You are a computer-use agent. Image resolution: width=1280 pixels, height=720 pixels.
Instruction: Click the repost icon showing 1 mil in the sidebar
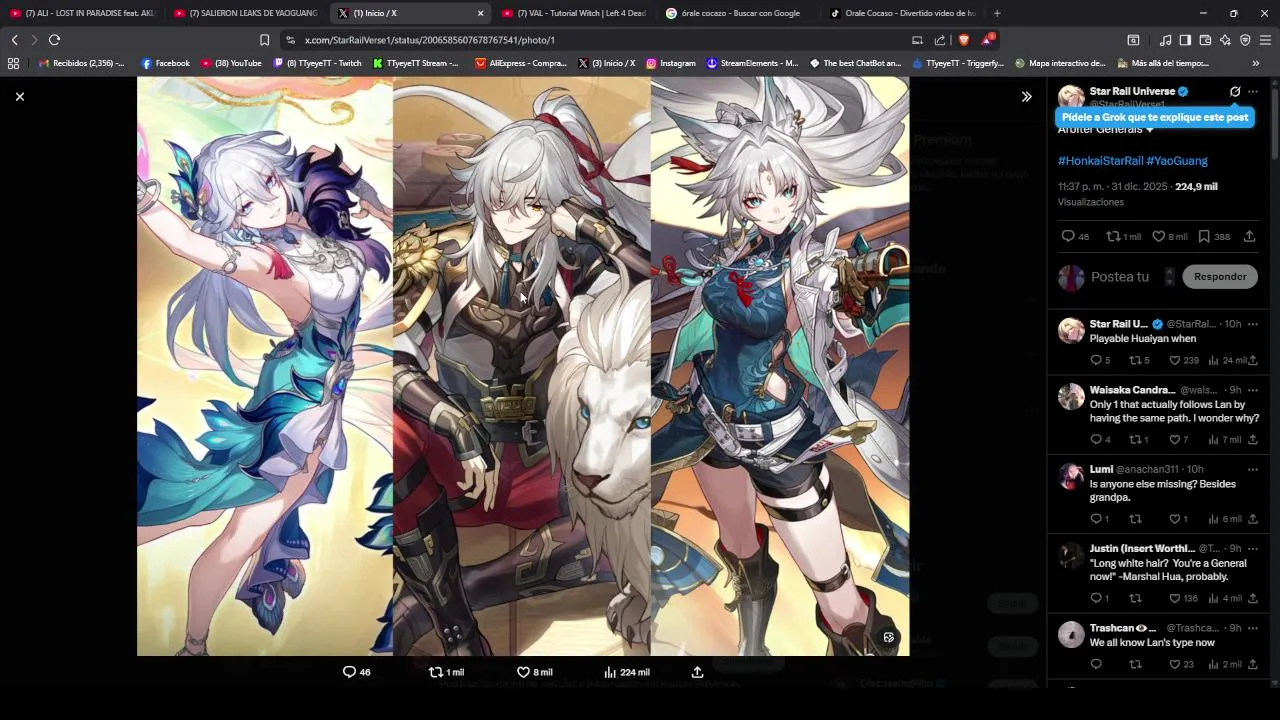coord(1112,237)
